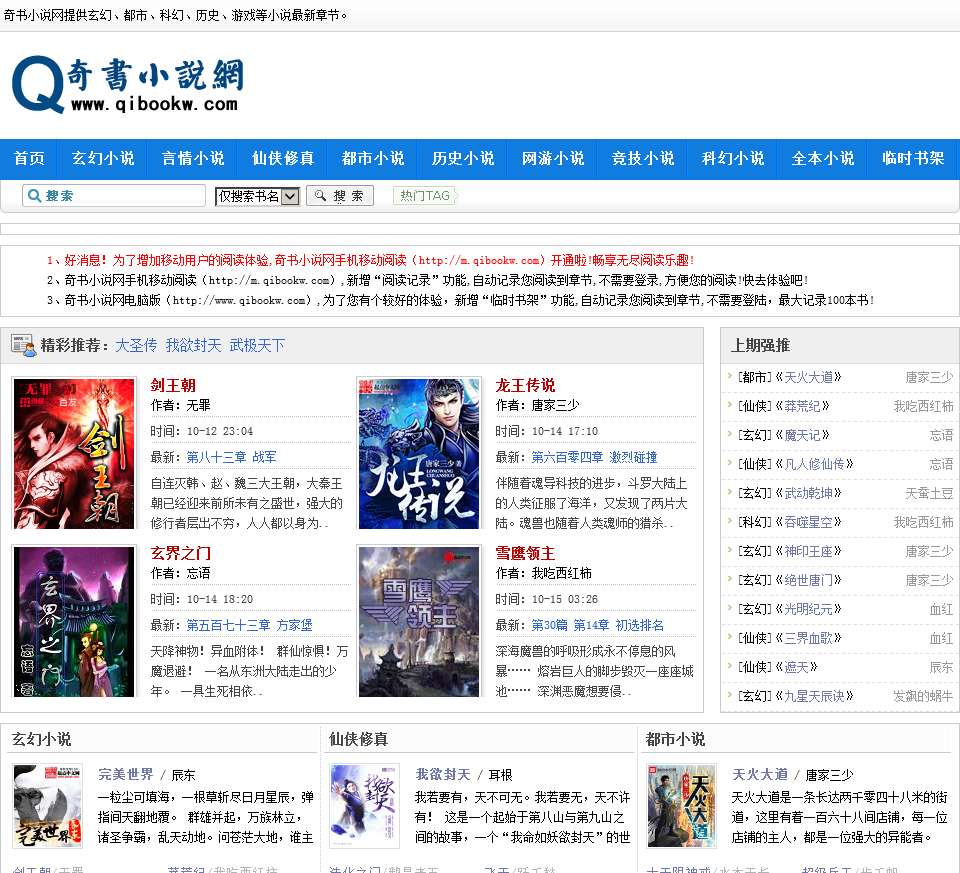Open 我欲封天 link in 精彩推荐 header
960x873 pixels.
coord(193,346)
